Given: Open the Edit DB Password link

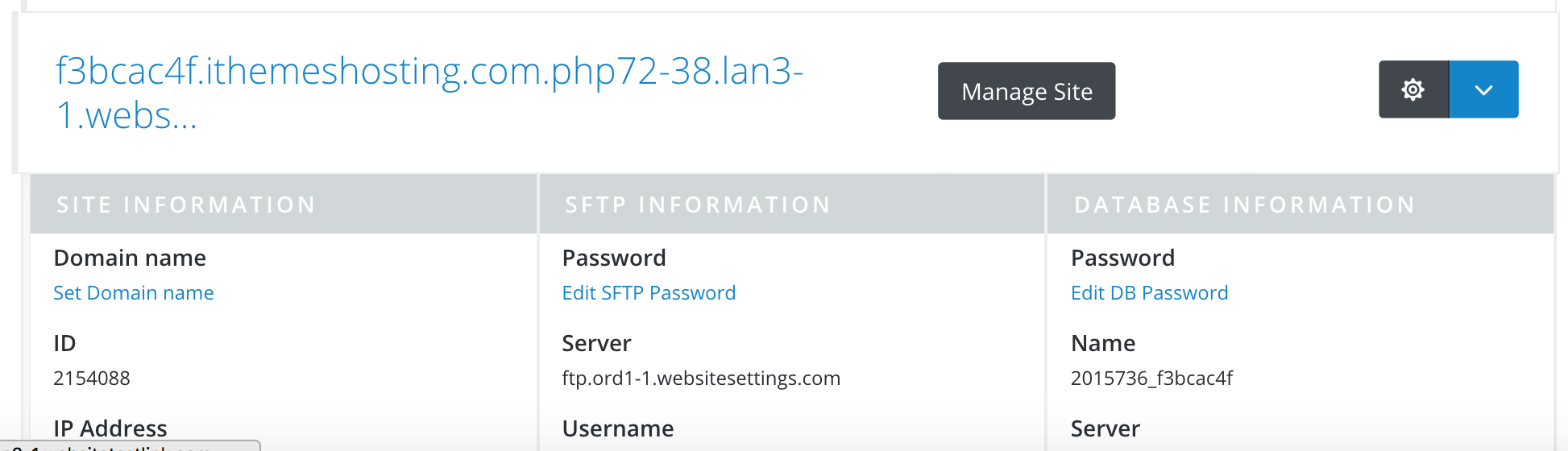Looking at the screenshot, I should click(1149, 293).
